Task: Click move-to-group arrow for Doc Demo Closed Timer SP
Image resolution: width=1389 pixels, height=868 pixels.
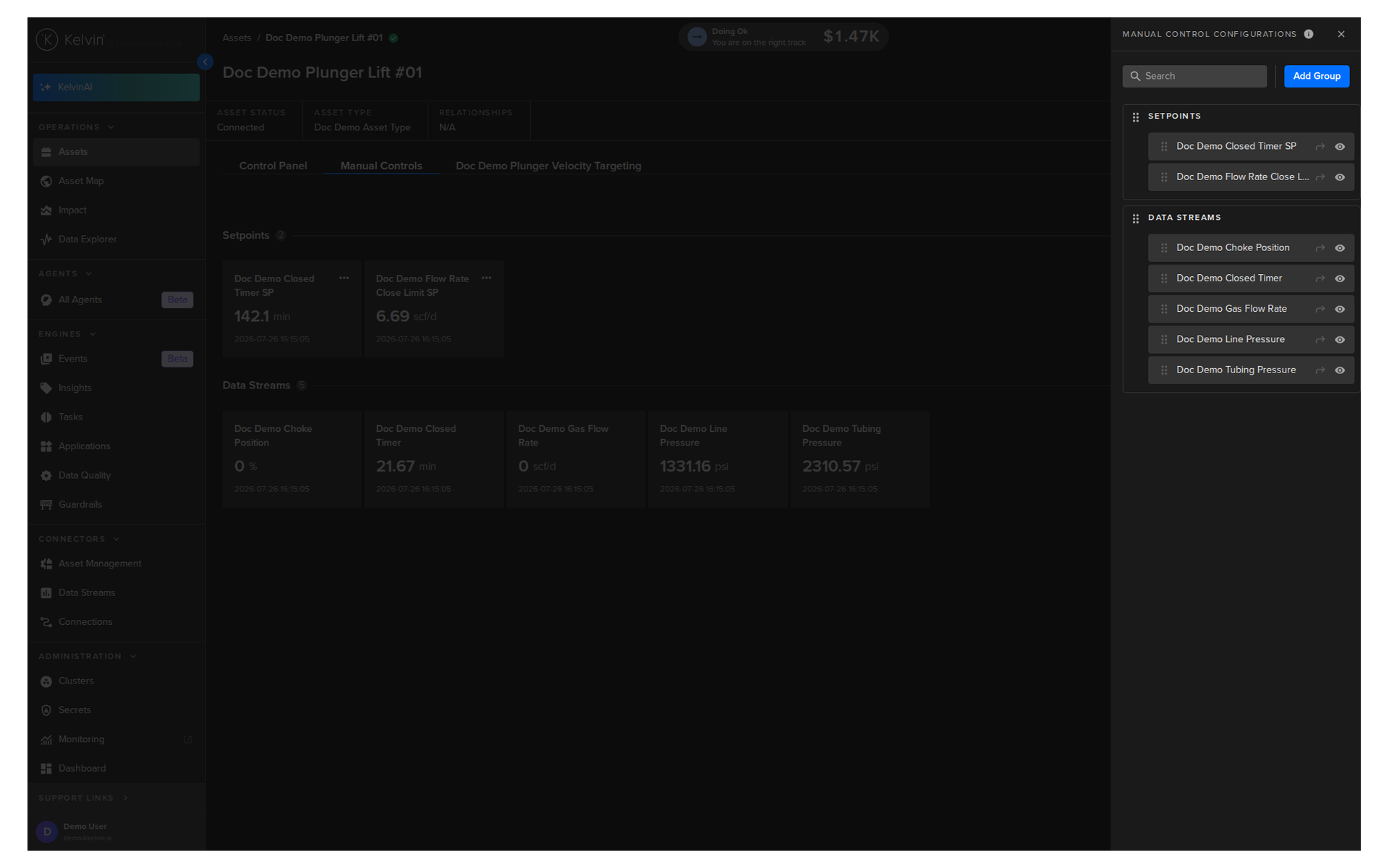Action: (x=1320, y=147)
